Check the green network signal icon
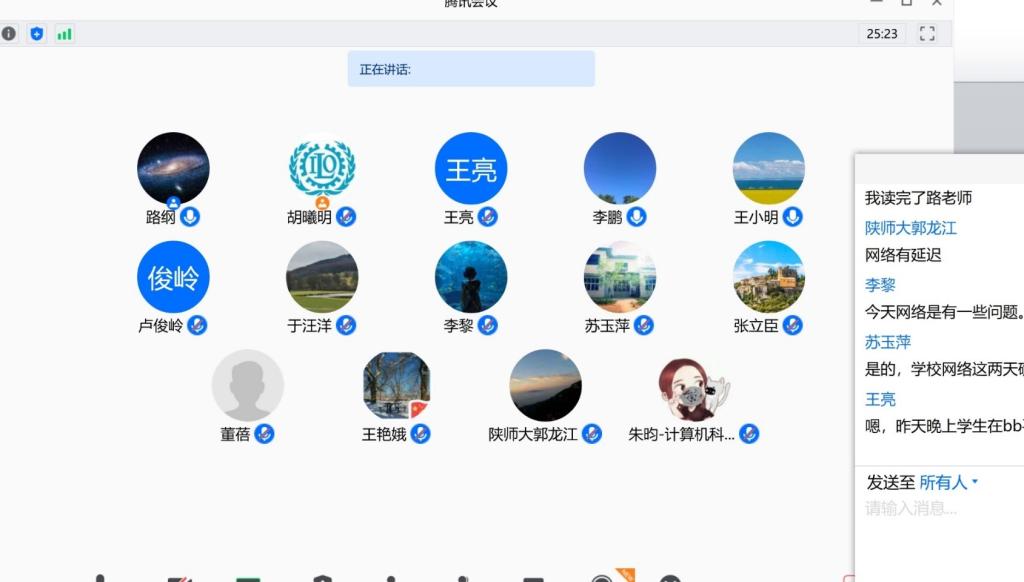The height and width of the screenshot is (582, 1024). (x=64, y=34)
